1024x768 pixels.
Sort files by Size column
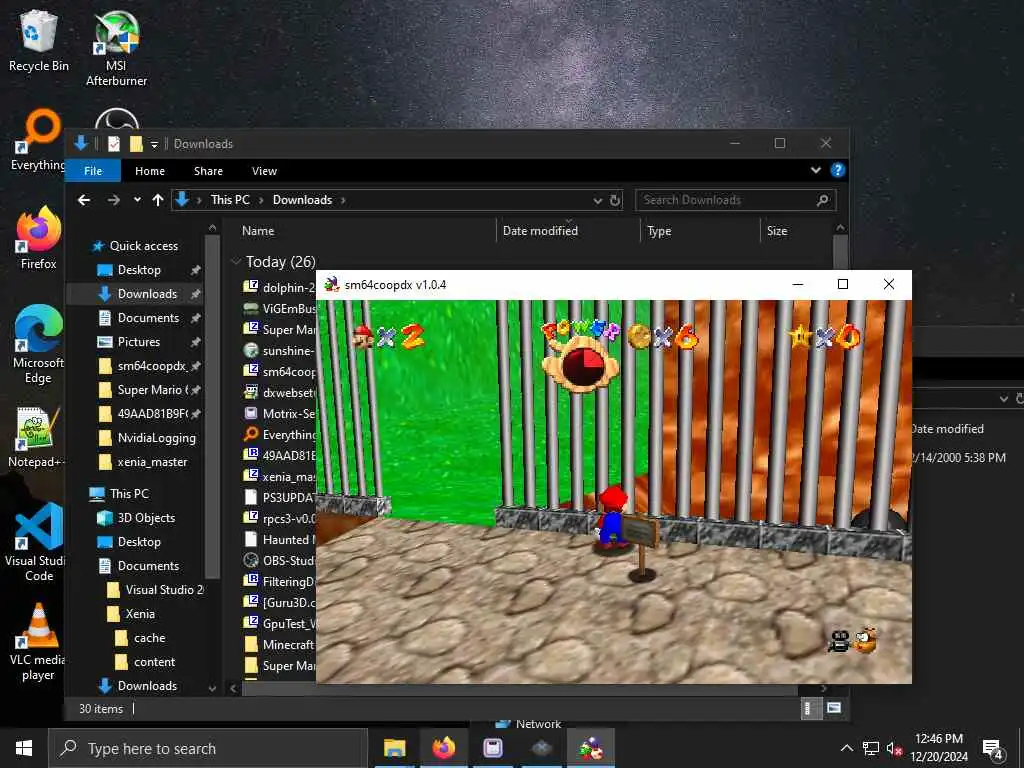[777, 231]
